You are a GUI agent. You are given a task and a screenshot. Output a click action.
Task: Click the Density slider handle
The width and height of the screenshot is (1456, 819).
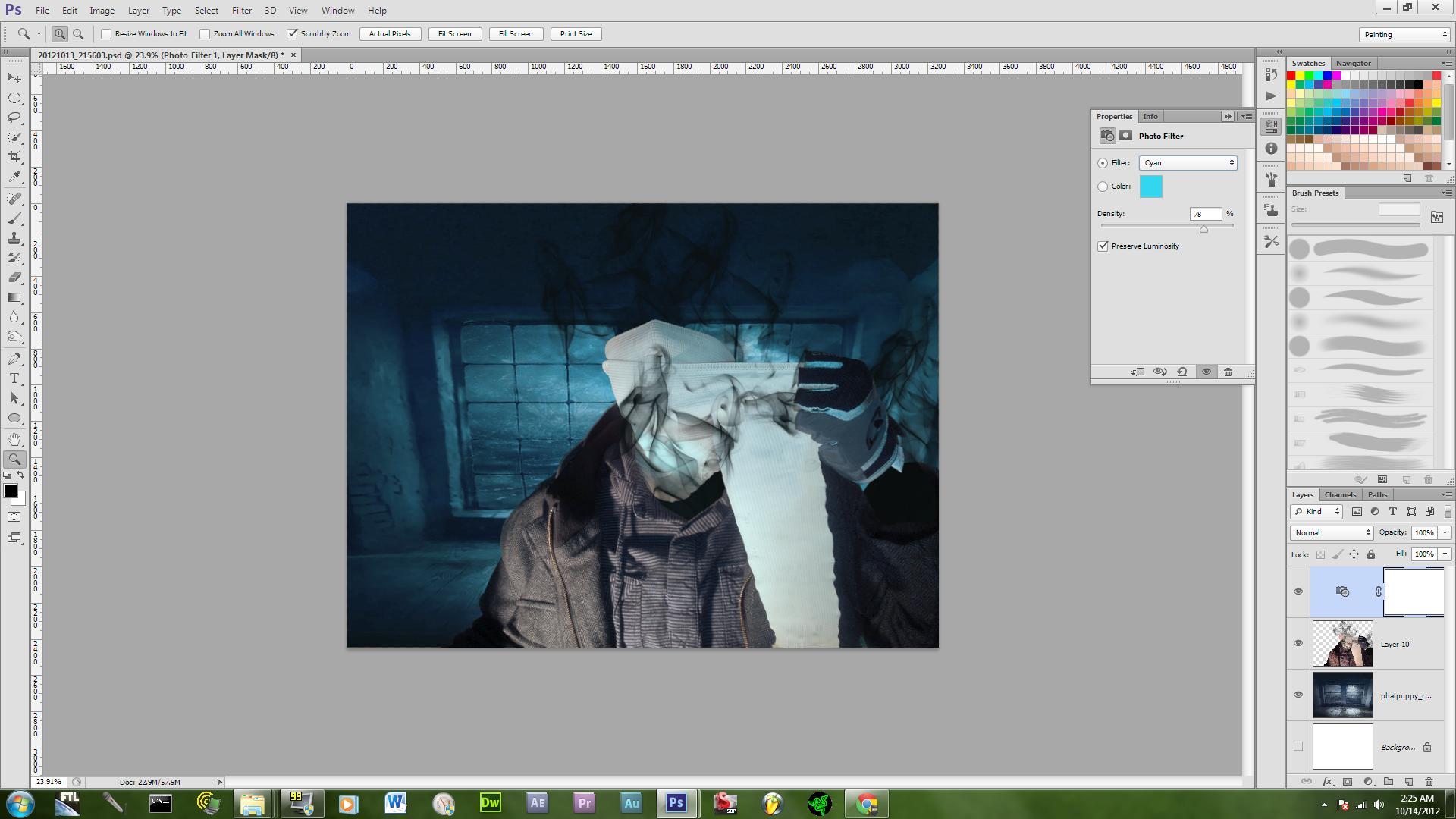[x=1203, y=229]
